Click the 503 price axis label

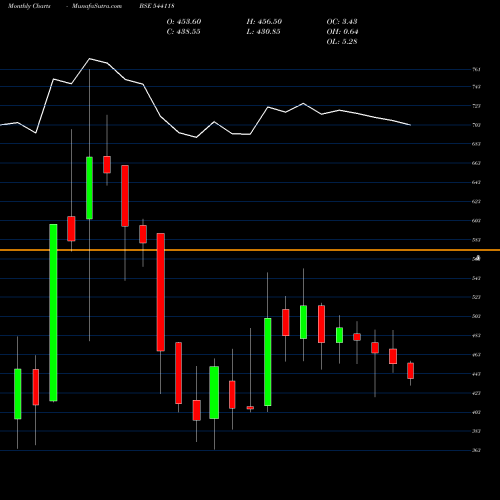(x=476, y=316)
